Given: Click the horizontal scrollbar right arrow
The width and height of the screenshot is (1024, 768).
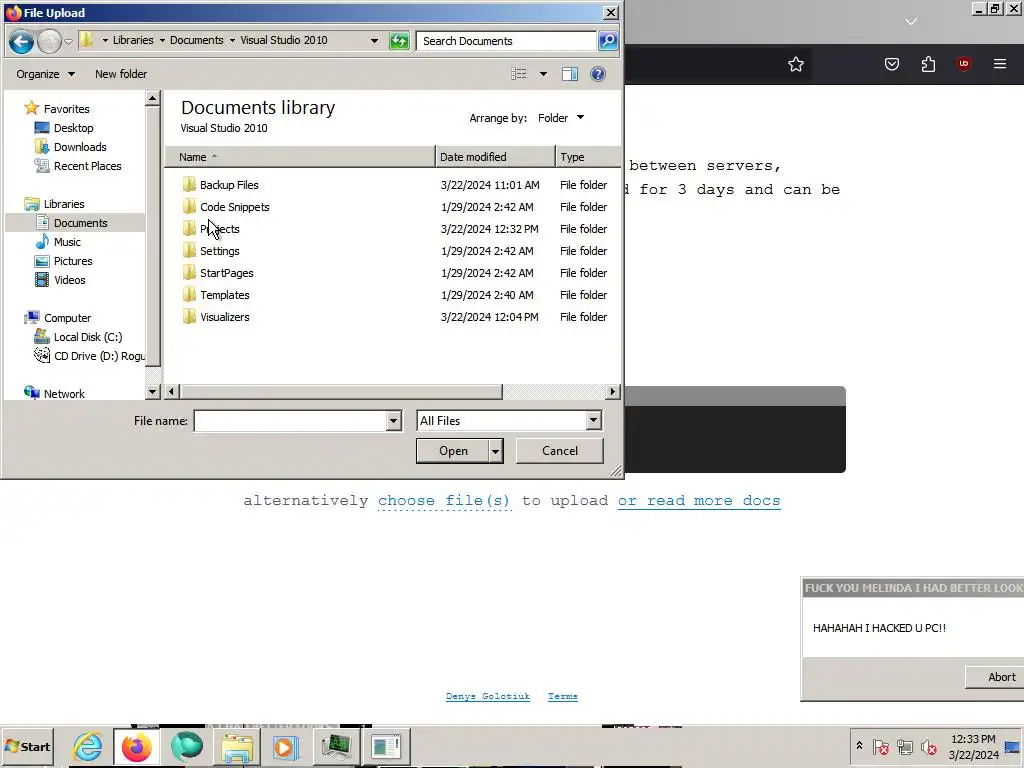Looking at the screenshot, I should [612, 392].
